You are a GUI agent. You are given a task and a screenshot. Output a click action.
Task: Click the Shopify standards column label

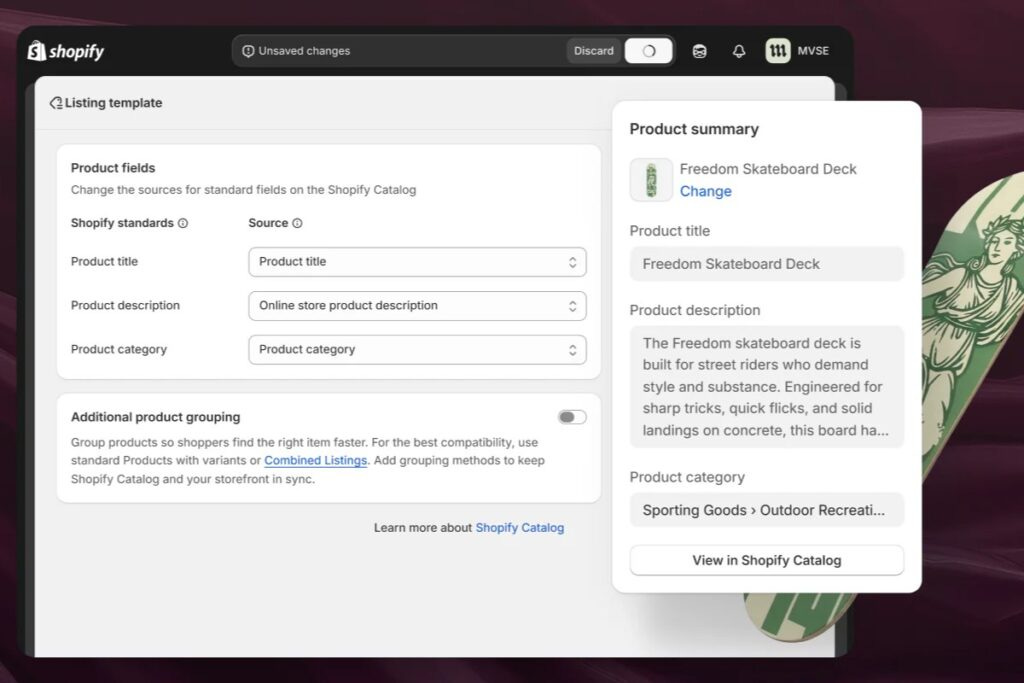122,223
